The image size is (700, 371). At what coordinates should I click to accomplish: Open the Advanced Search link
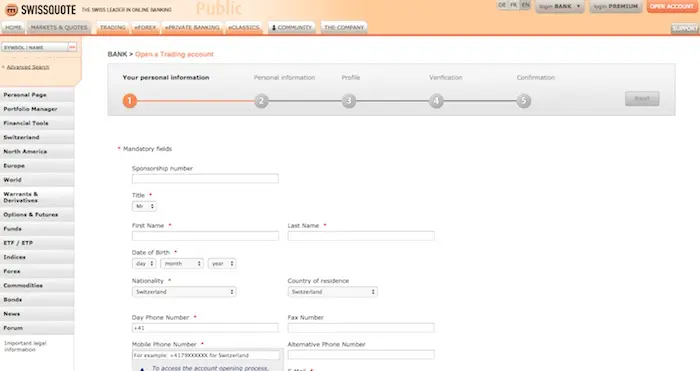[28, 67]
